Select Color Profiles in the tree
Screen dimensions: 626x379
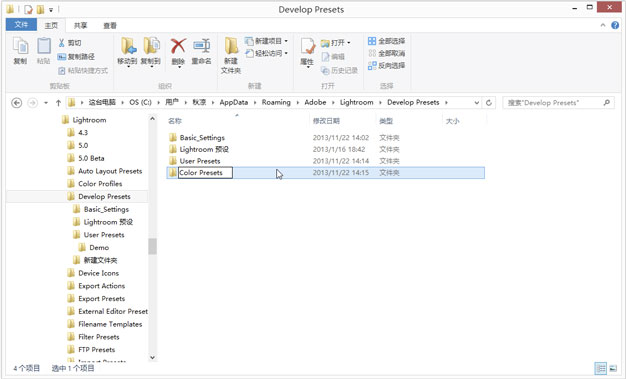coord(100,184)
